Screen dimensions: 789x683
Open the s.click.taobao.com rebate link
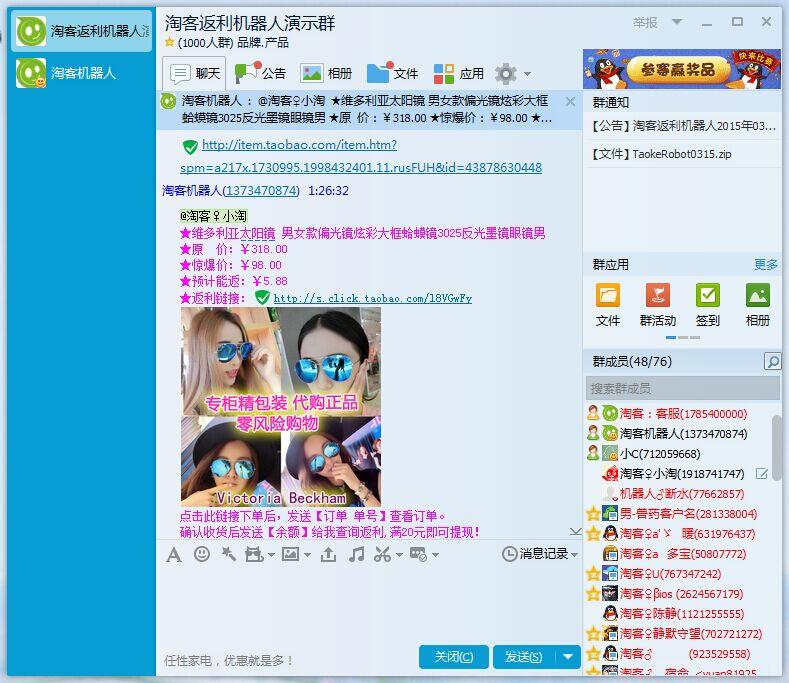(x=373, y=298)
